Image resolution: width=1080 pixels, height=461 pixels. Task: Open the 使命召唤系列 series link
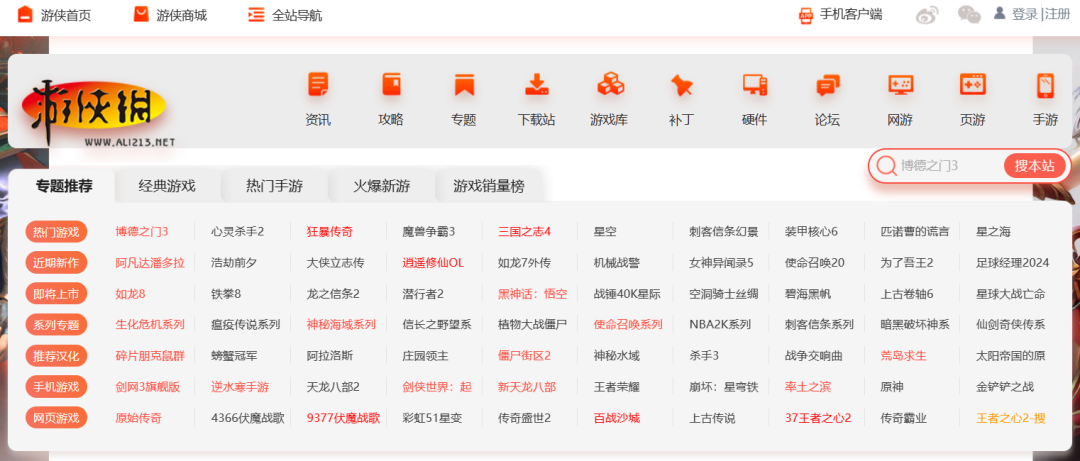click(x=628, y=325)
